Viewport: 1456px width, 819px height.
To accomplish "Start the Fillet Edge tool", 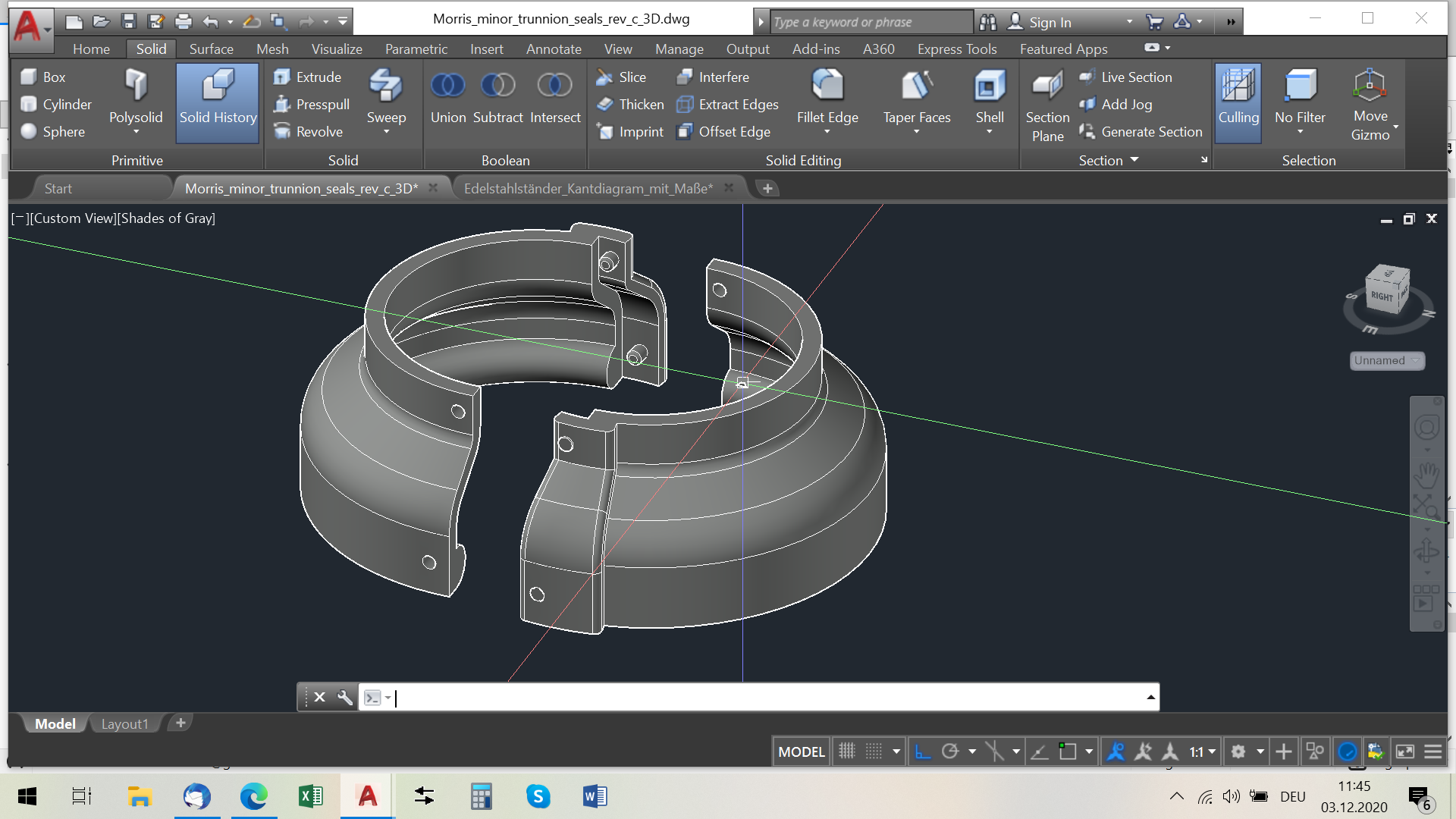I will (827, 97).
